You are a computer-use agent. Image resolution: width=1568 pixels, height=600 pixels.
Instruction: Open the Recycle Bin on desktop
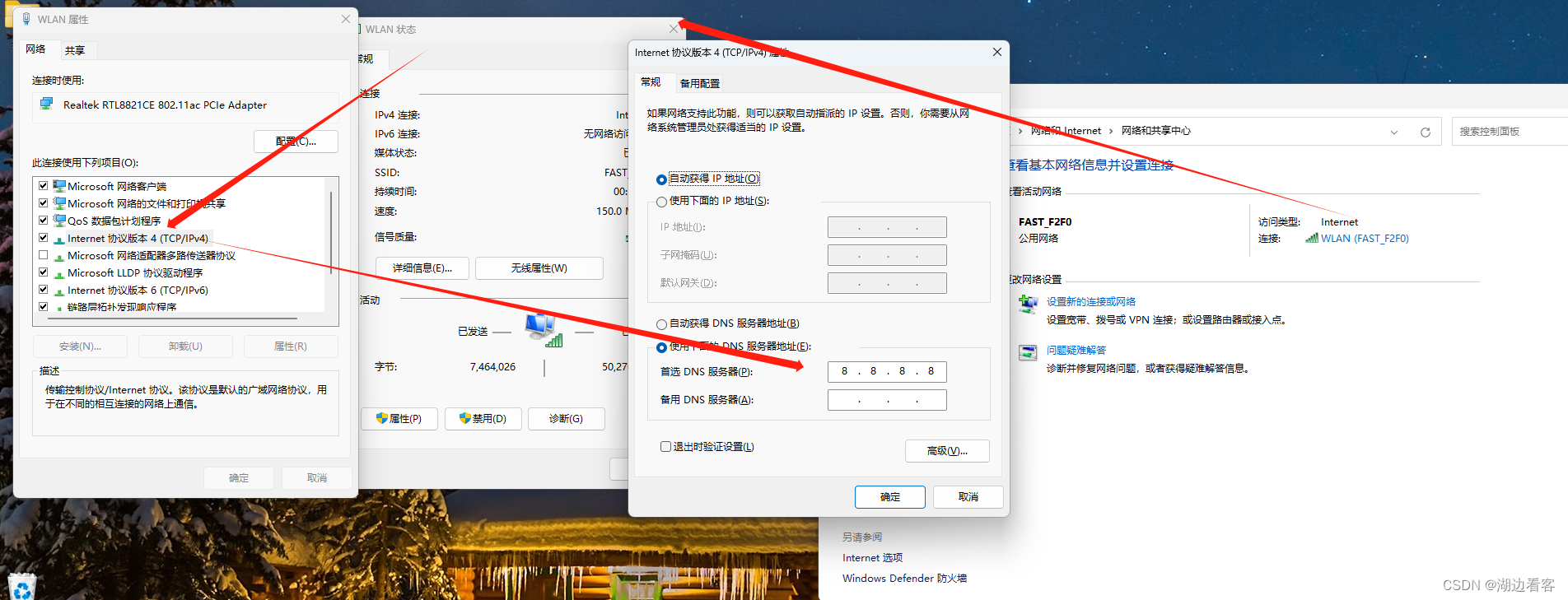22,586
